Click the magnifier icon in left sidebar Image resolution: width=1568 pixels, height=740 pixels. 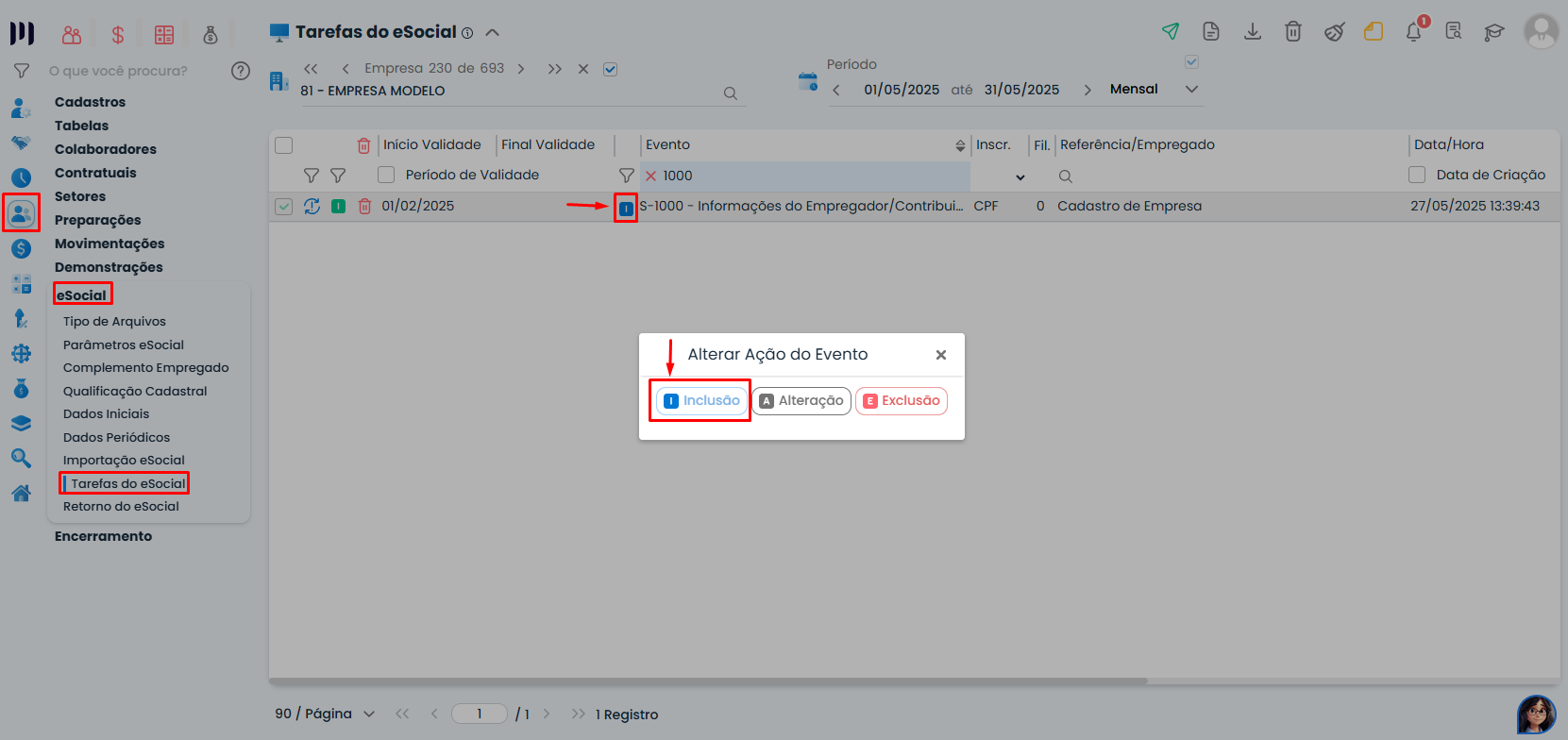(x=21, y=459)
